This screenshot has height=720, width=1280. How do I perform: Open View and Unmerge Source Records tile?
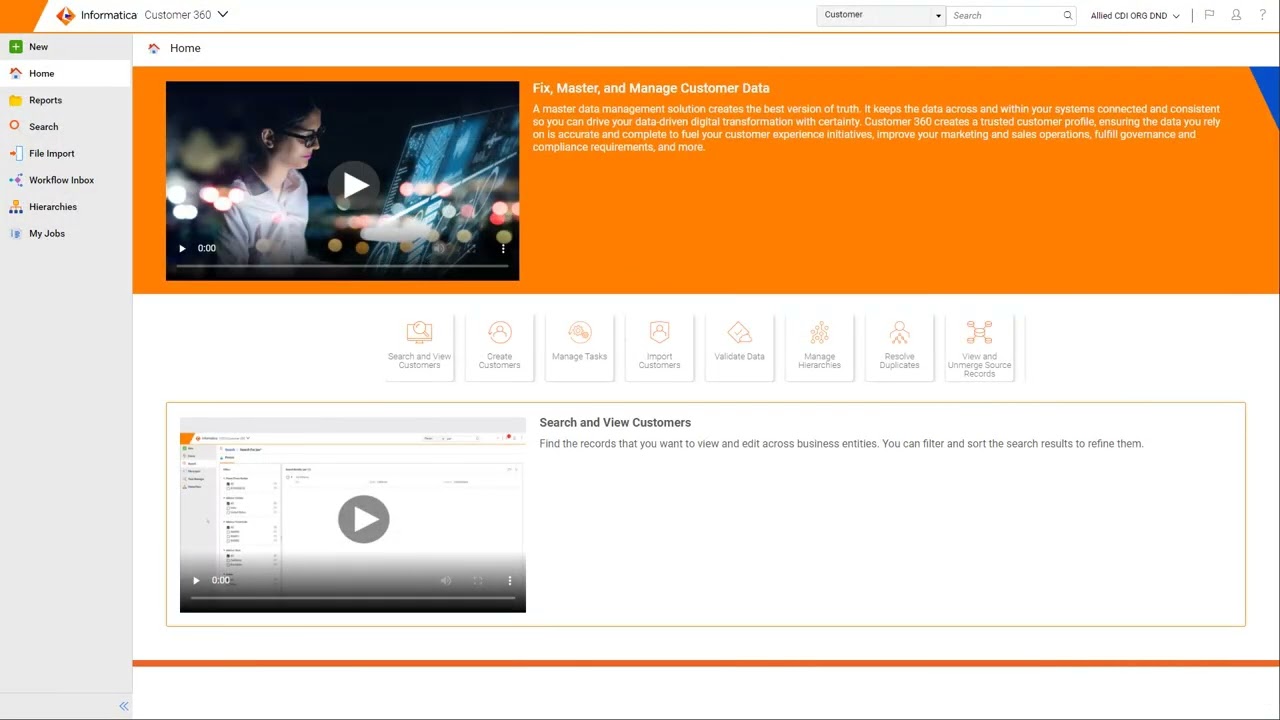[x=980, y=347]
